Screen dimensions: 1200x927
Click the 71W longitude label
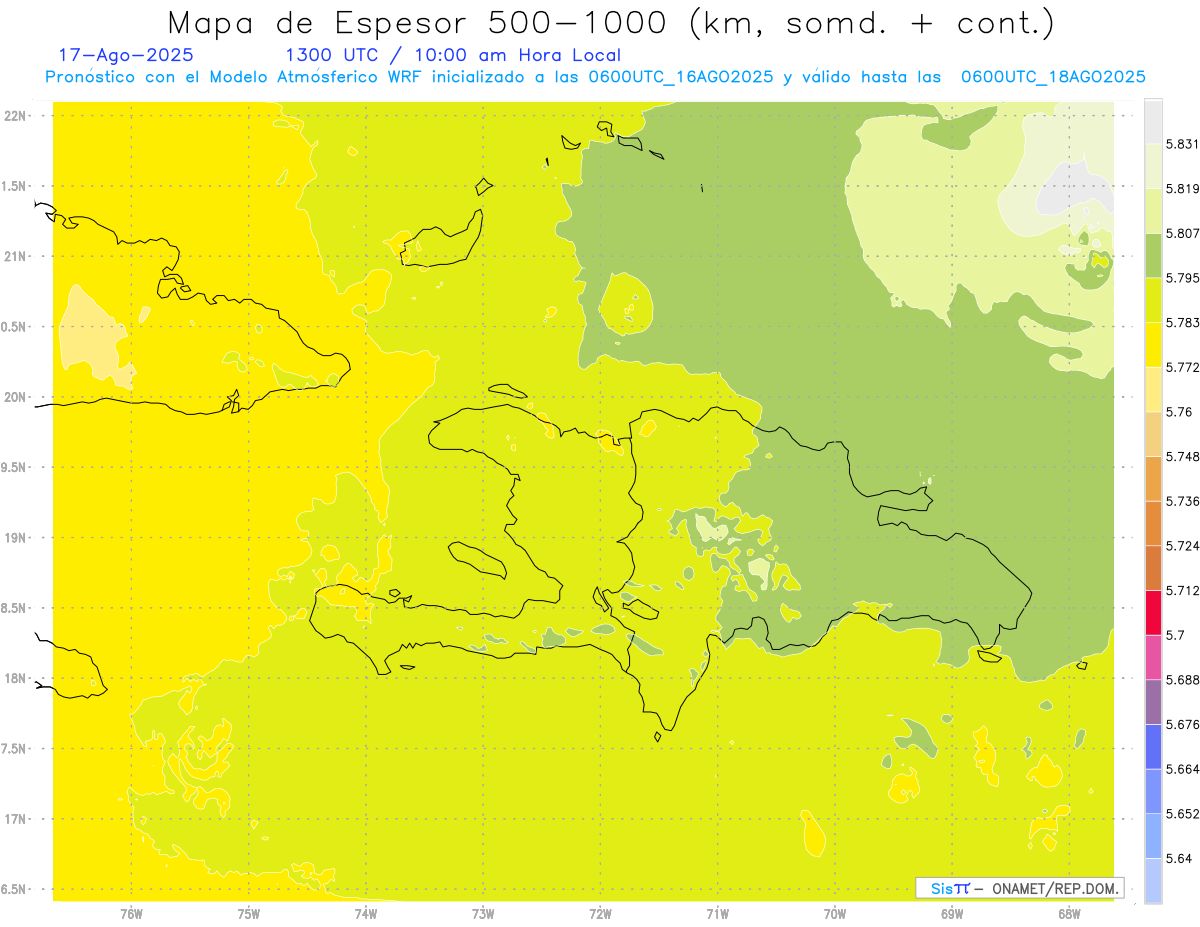click(x=717, y=913)
